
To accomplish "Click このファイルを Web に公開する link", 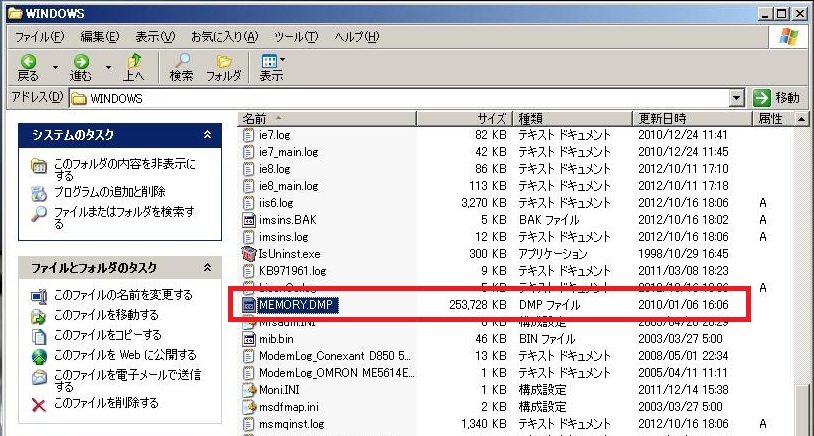I will 125,355.
